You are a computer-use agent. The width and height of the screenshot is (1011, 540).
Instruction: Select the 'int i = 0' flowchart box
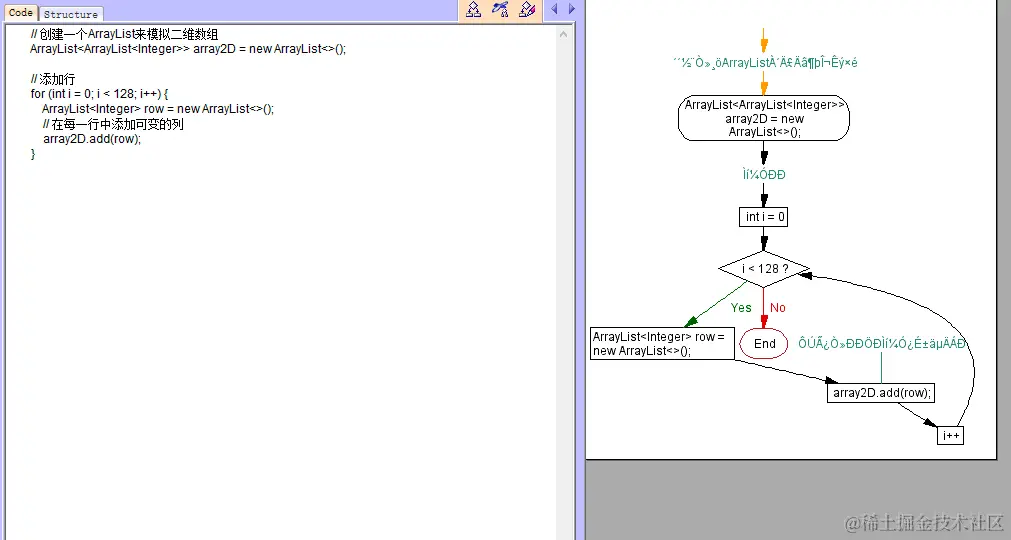click(x=763, y=217)
